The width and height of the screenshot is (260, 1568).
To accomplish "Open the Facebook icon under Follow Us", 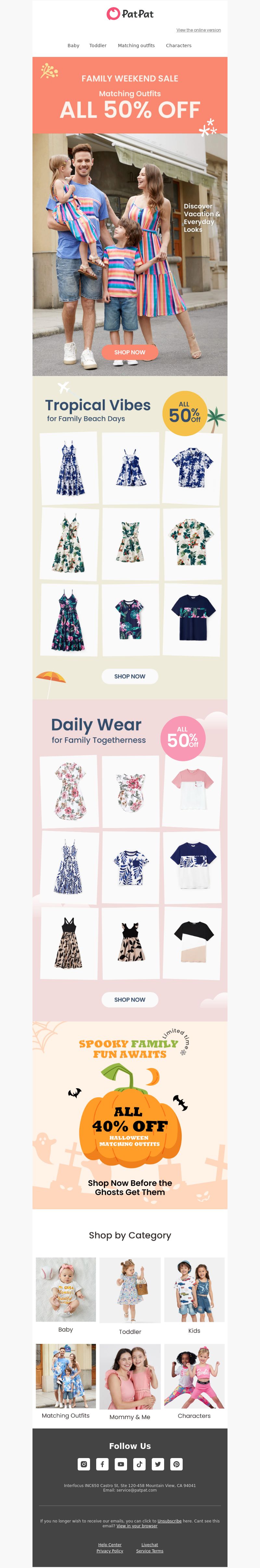I will 102,1464.
